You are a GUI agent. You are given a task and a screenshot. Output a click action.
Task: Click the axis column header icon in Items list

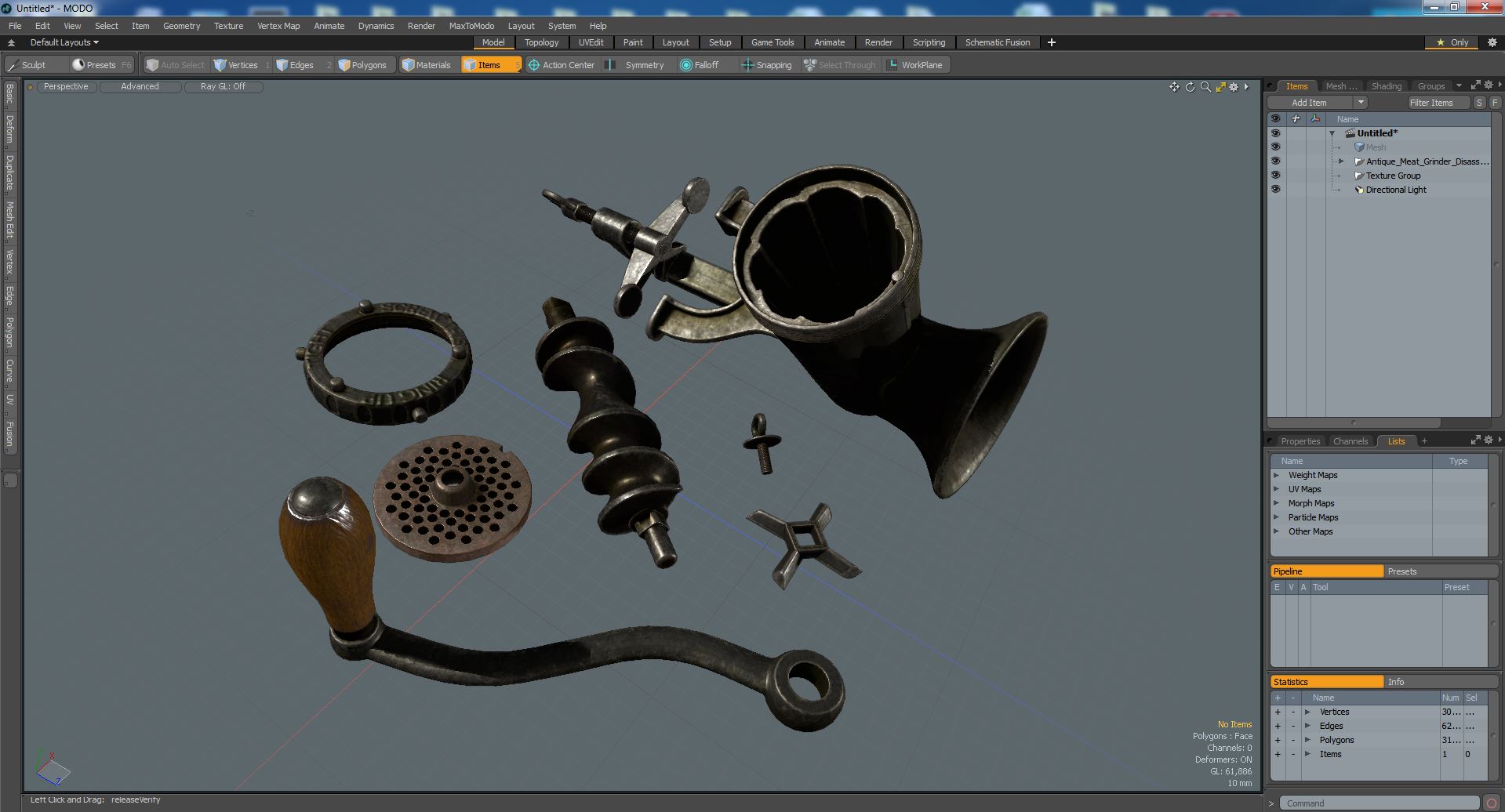1315,119
